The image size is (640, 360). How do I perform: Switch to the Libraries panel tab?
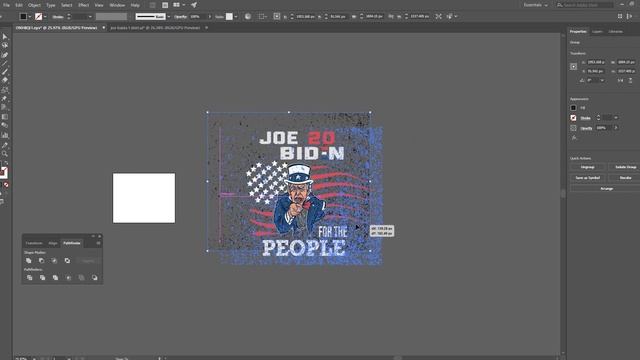click(x=616, y=31)
